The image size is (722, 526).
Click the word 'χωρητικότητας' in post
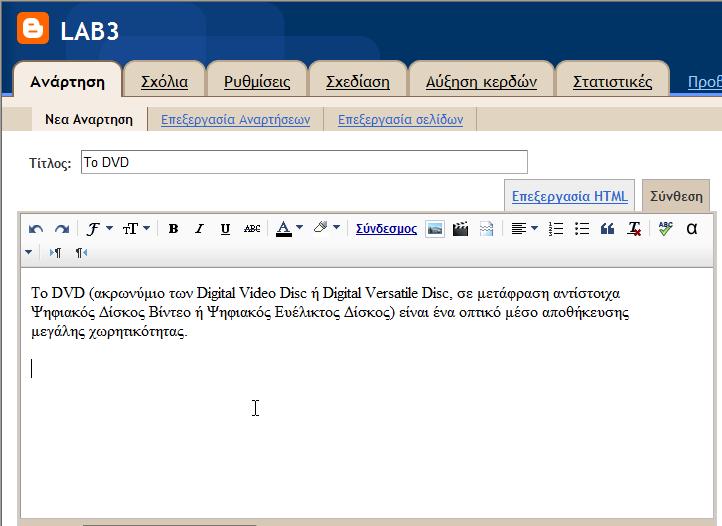[137, 332]
